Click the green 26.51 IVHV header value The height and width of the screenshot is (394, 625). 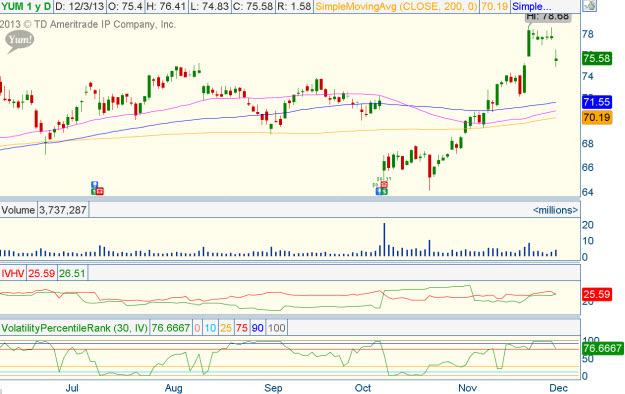[x=72, y=274]
